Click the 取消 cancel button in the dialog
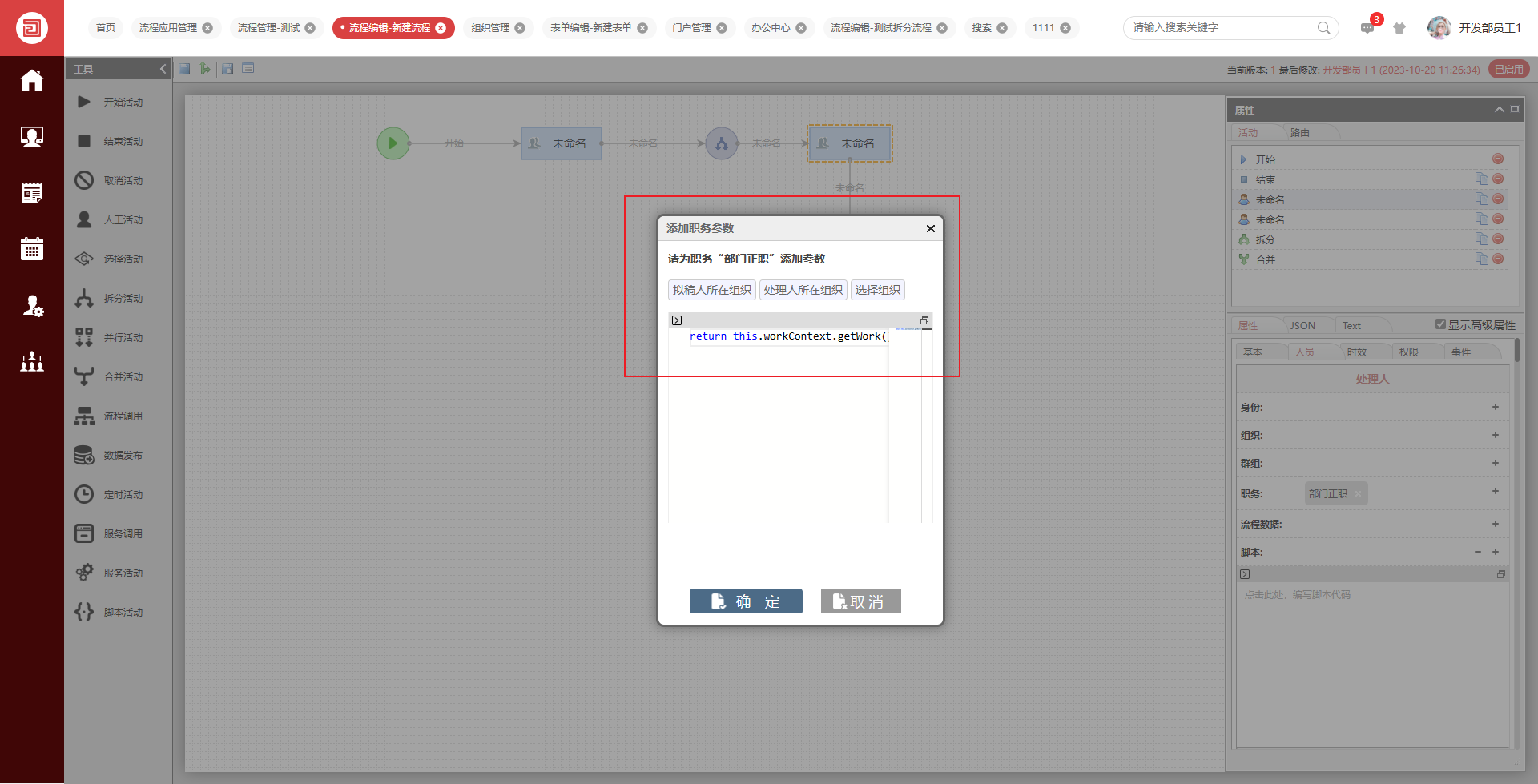 pos(860,601)
